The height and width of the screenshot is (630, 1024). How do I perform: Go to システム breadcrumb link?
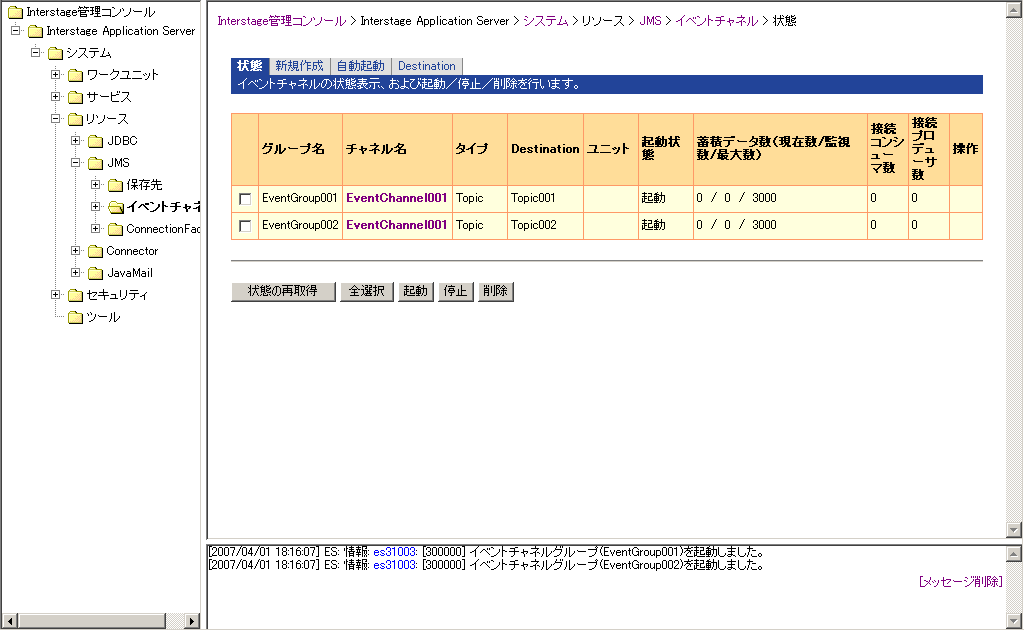click(x=545, y=21)
